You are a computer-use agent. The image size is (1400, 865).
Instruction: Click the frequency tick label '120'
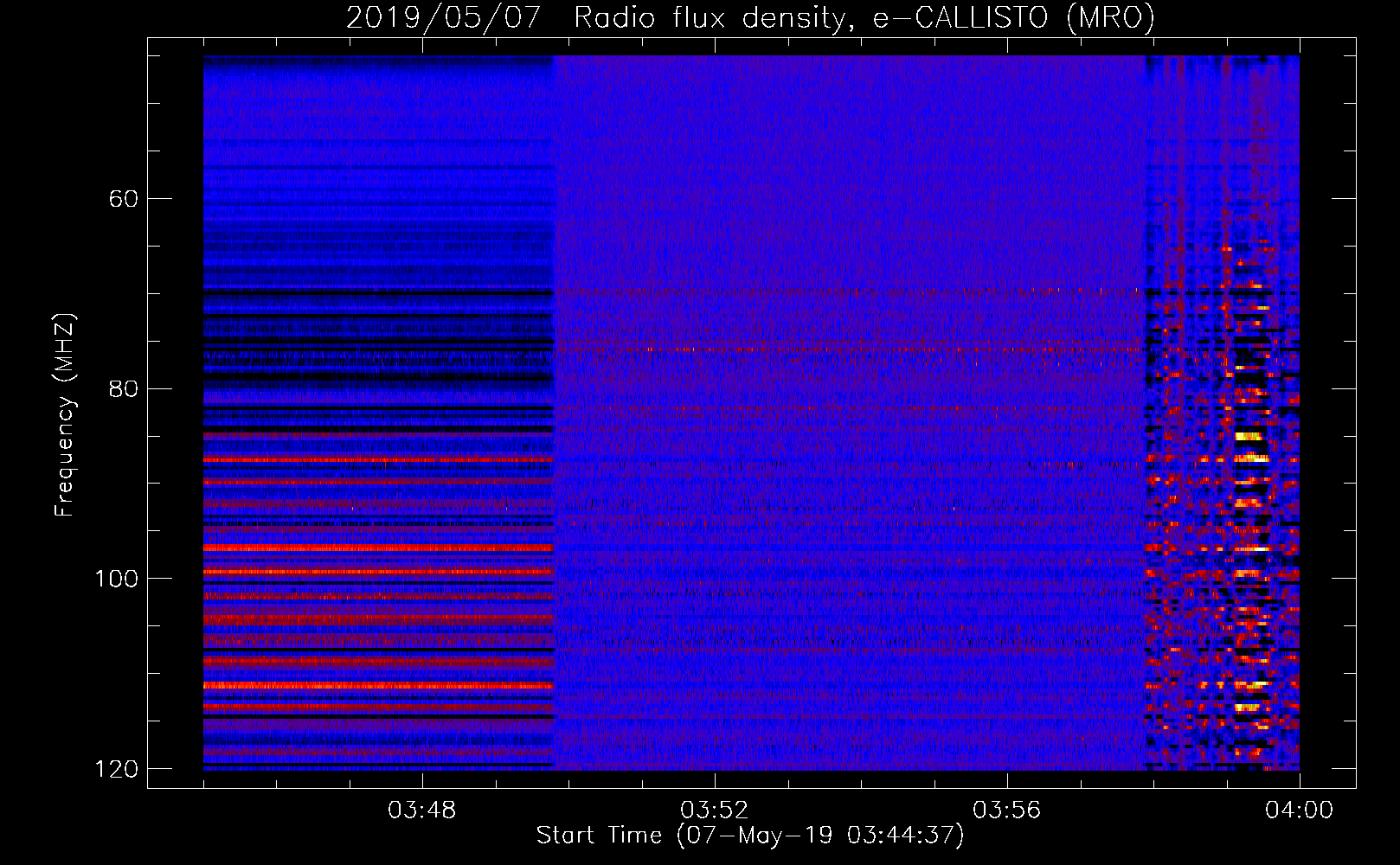point(116,769)
